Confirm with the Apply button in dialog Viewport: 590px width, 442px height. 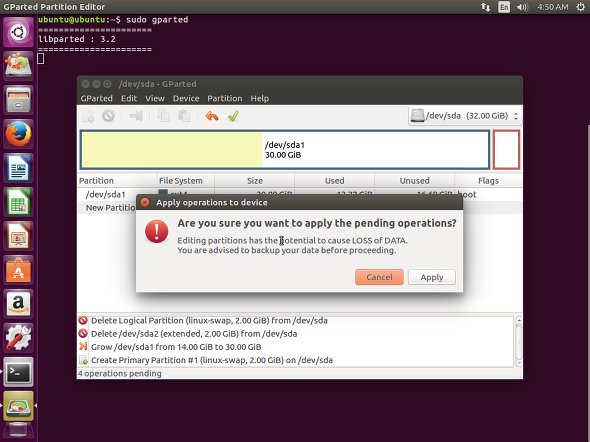tap(432, 277)
